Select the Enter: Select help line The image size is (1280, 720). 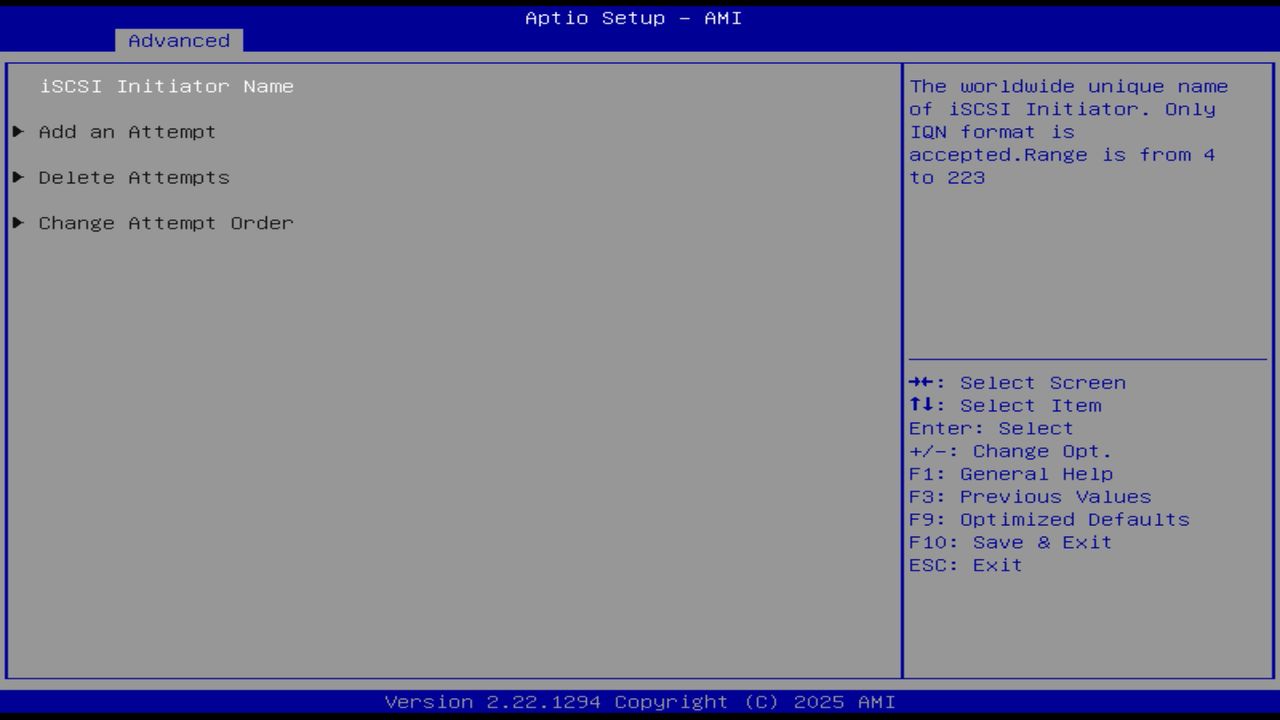pyautogui.click(x=989, y=428)
